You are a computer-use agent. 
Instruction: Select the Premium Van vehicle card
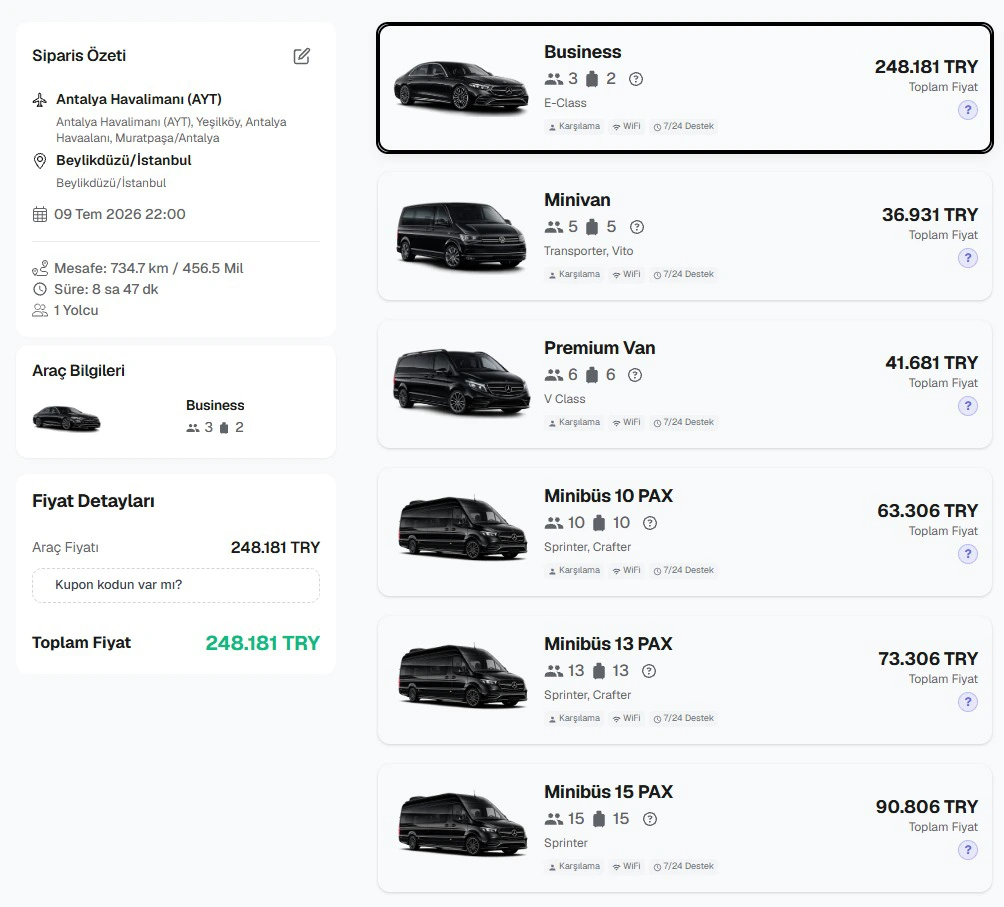pos(684,384)
